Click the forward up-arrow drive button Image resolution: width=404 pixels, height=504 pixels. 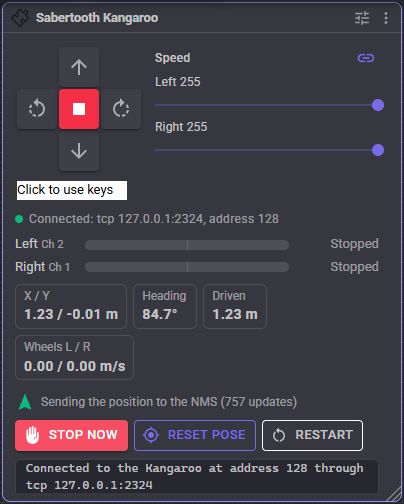[79, 67]
